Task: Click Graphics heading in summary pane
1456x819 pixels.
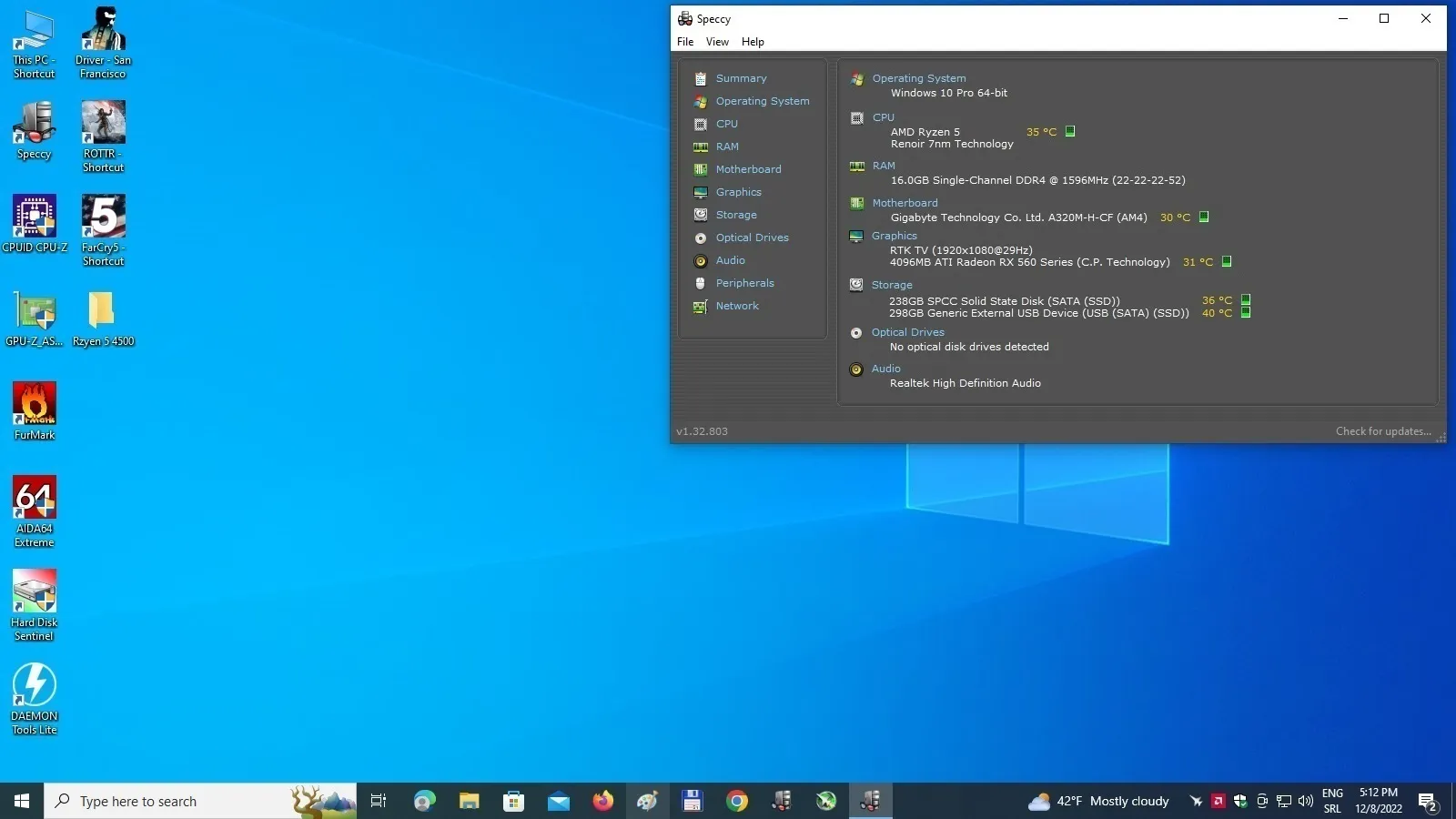Action: tap(895, 236)
